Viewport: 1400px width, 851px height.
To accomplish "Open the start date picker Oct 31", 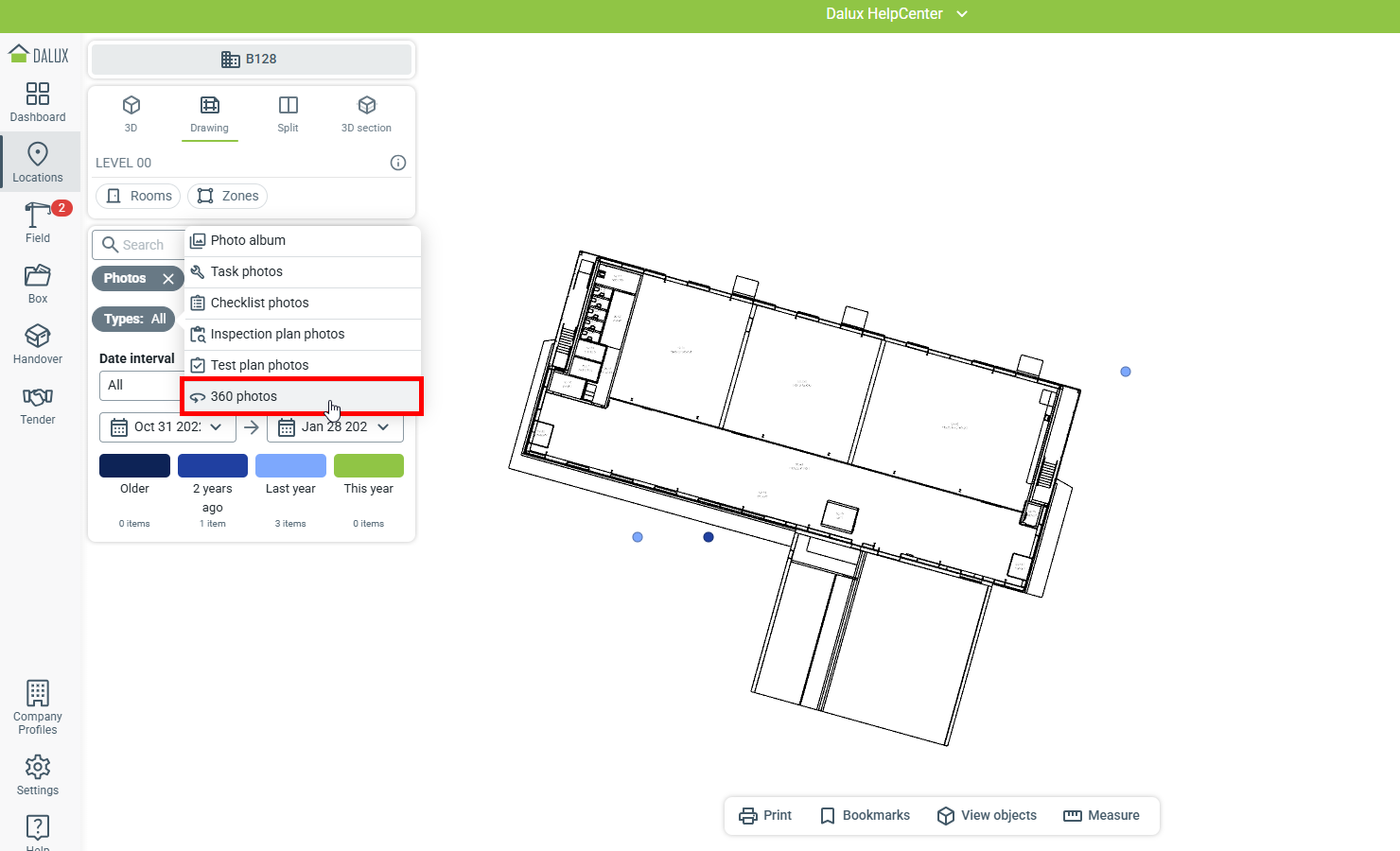I will coord(166,427).
